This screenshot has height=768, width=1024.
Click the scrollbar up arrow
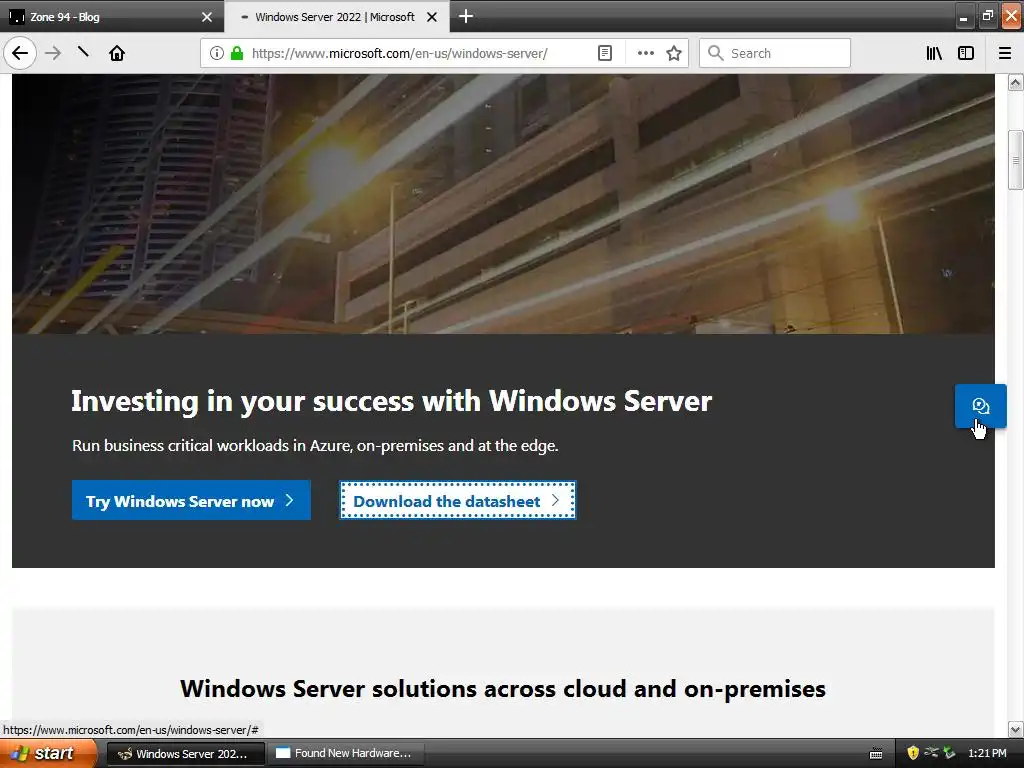click(1015, 82)
